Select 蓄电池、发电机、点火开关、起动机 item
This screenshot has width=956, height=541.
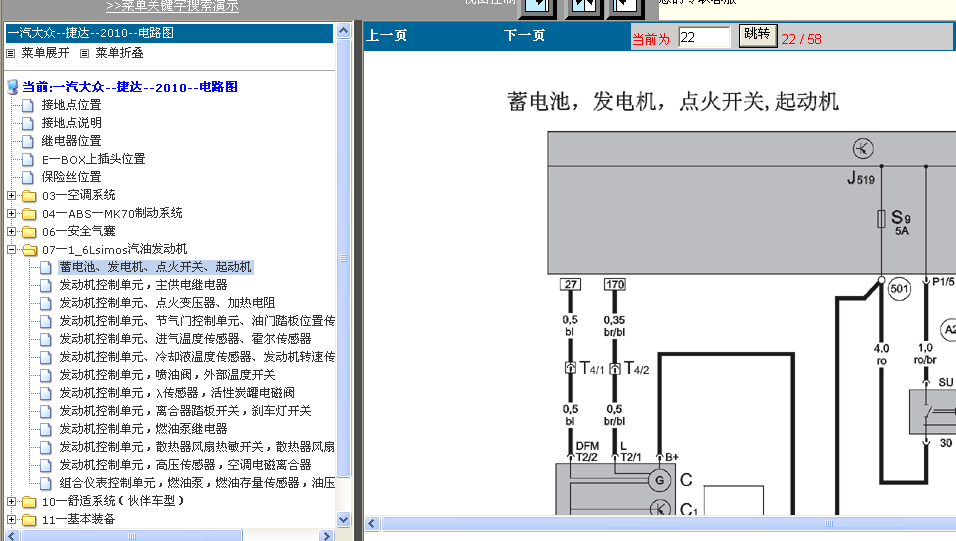point(155,267)
